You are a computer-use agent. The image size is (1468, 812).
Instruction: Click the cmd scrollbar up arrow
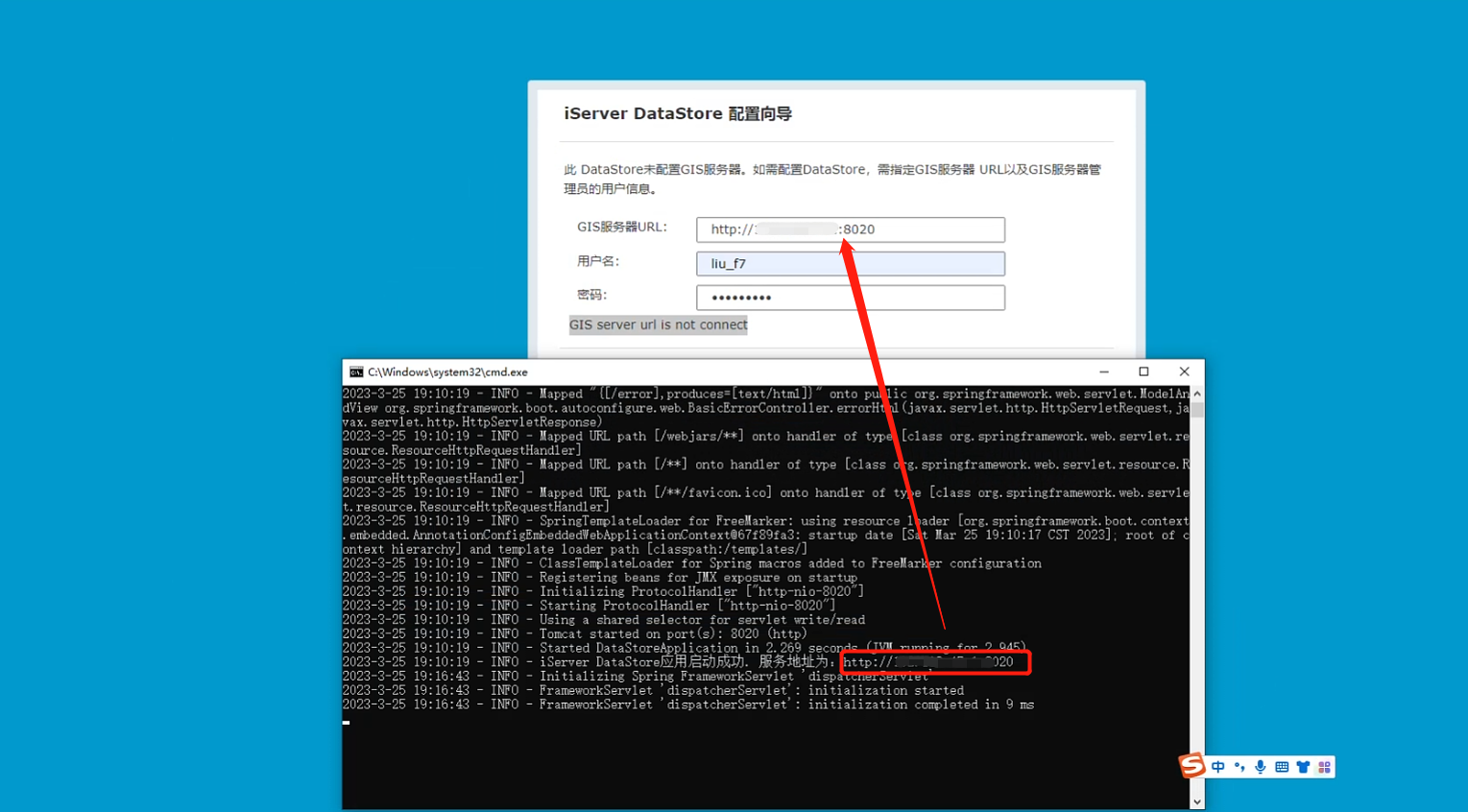tap(1196, 394)
